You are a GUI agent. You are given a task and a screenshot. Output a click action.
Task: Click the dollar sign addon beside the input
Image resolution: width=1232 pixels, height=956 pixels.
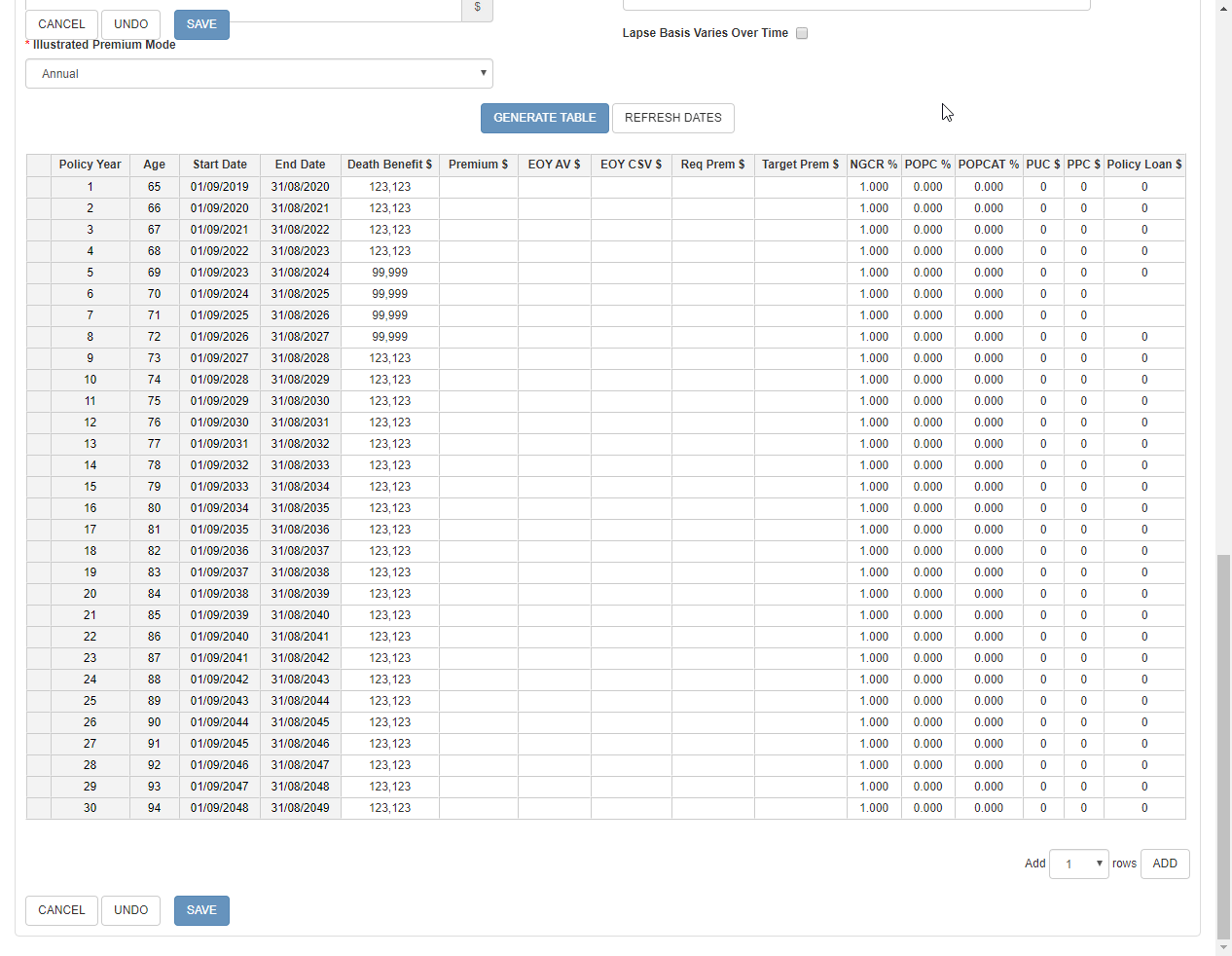477,9
